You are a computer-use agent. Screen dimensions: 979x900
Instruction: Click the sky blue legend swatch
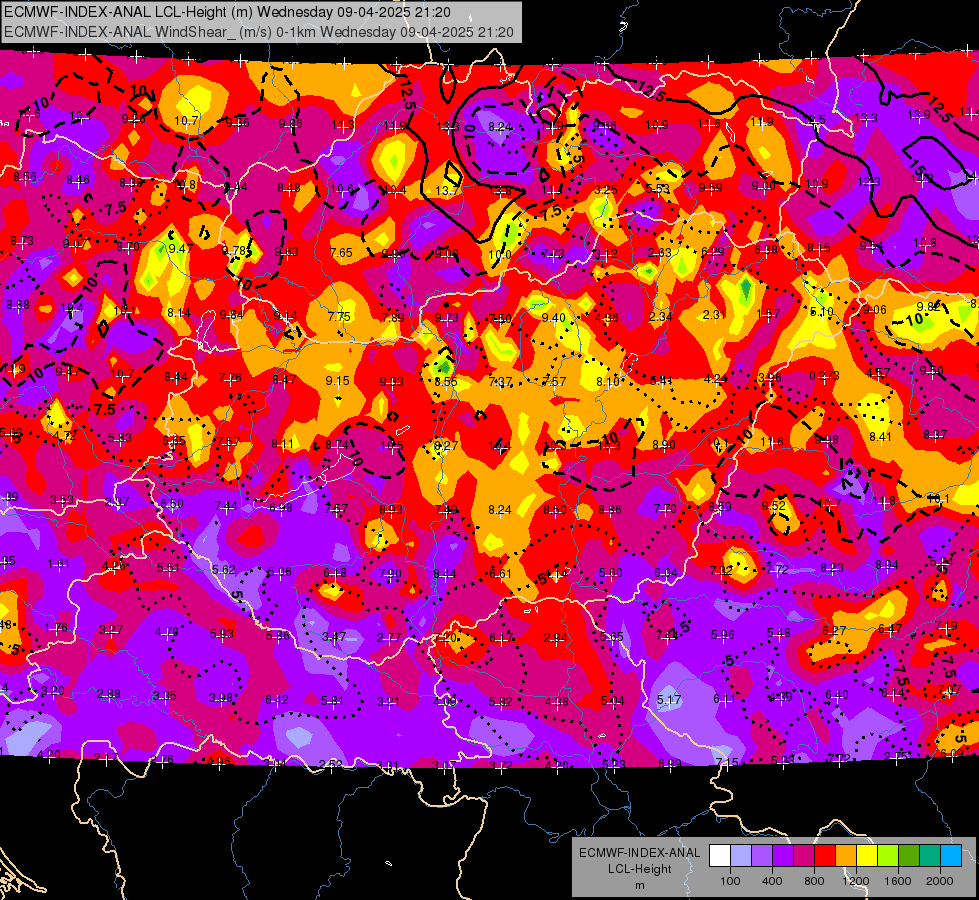click(x=952, y=856)
